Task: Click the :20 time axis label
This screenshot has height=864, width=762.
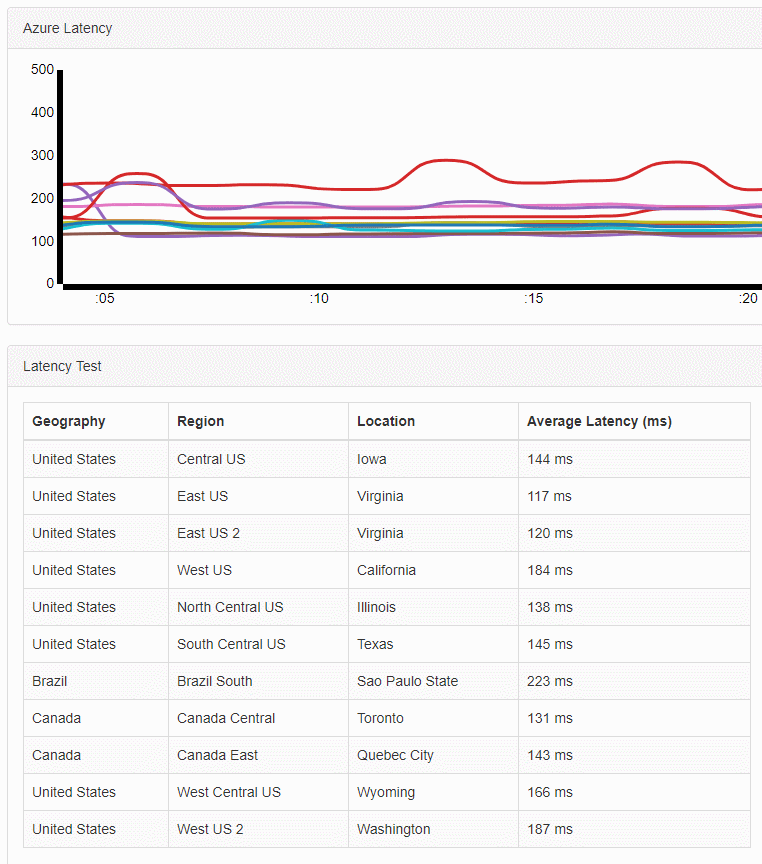Action: click(748, 299)
